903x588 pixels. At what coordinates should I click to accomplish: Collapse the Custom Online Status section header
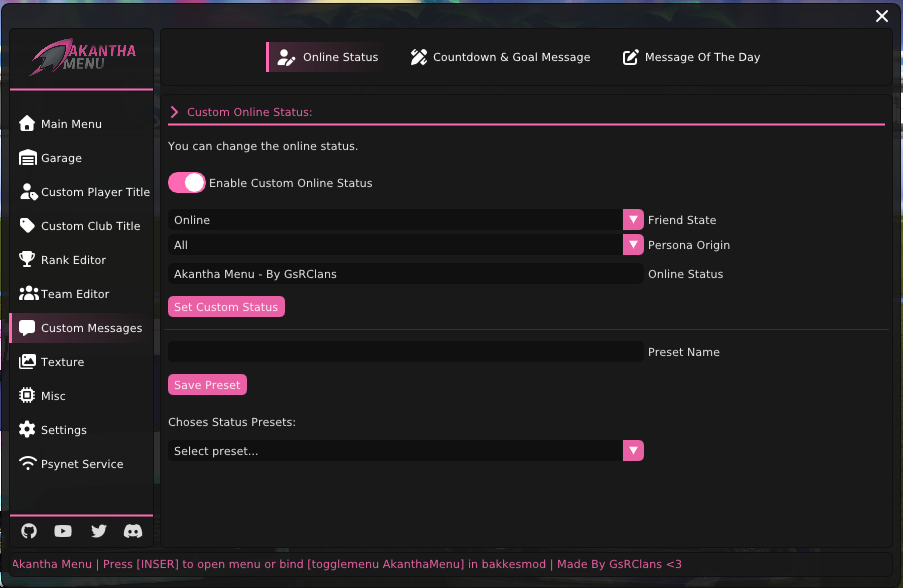(175, 111)
